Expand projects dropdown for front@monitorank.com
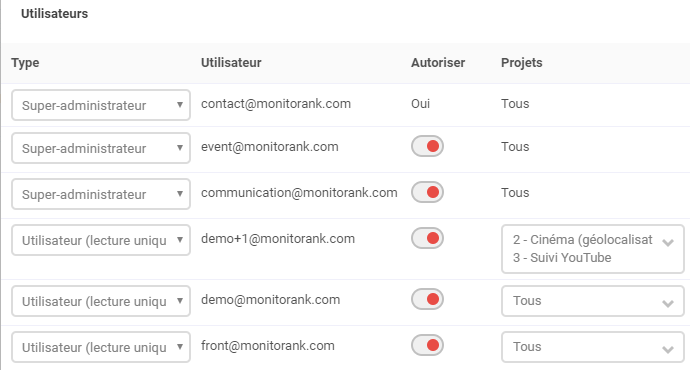 (x=592, y=347)
